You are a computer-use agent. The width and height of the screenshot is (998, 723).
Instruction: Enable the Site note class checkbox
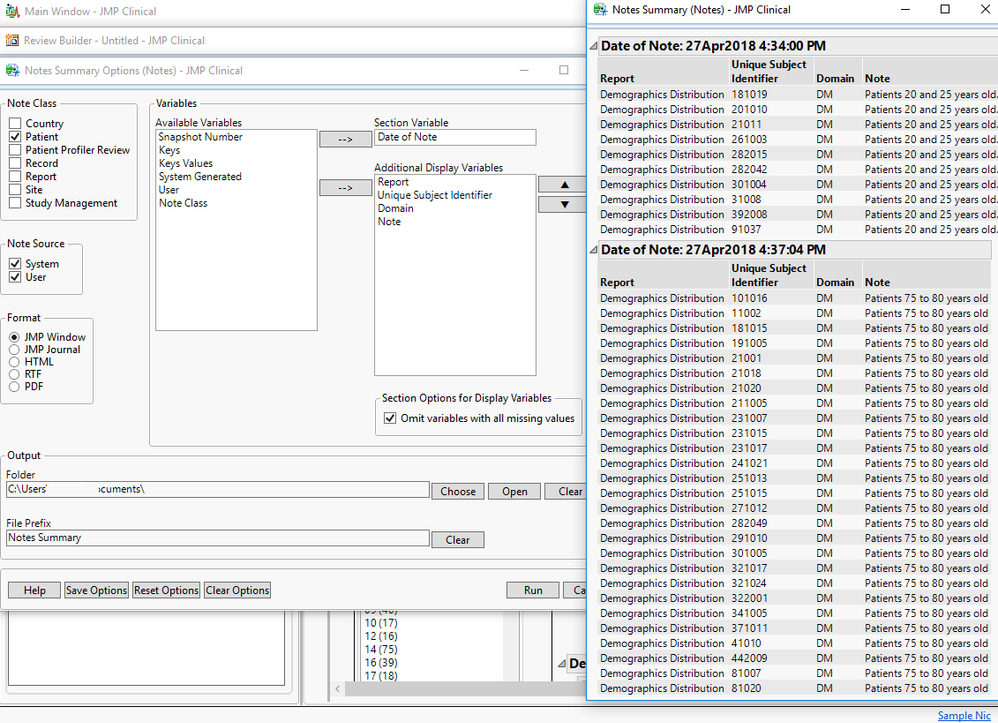click(15, 190)
